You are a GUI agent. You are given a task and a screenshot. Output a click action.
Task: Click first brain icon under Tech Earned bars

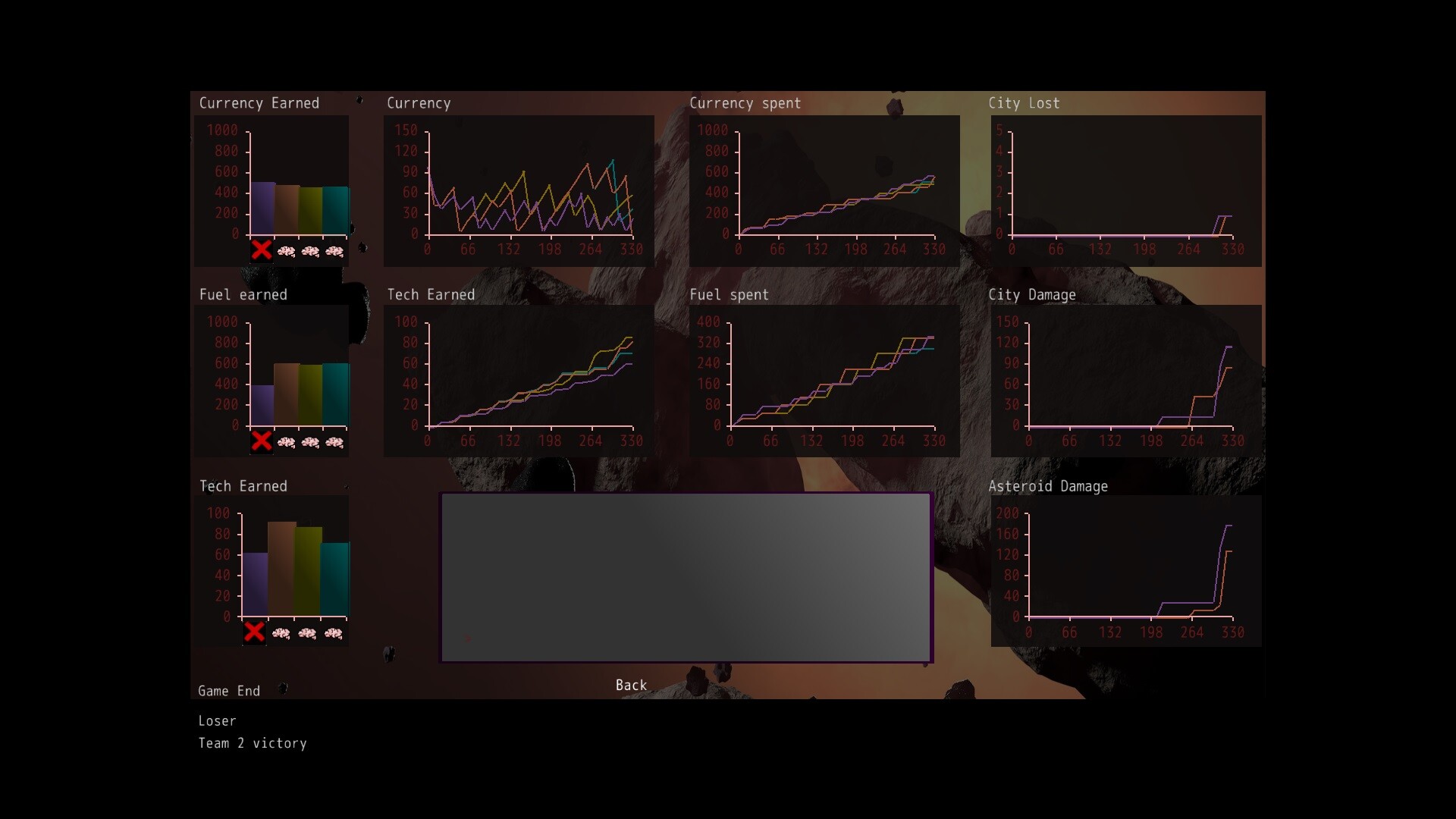281,633
